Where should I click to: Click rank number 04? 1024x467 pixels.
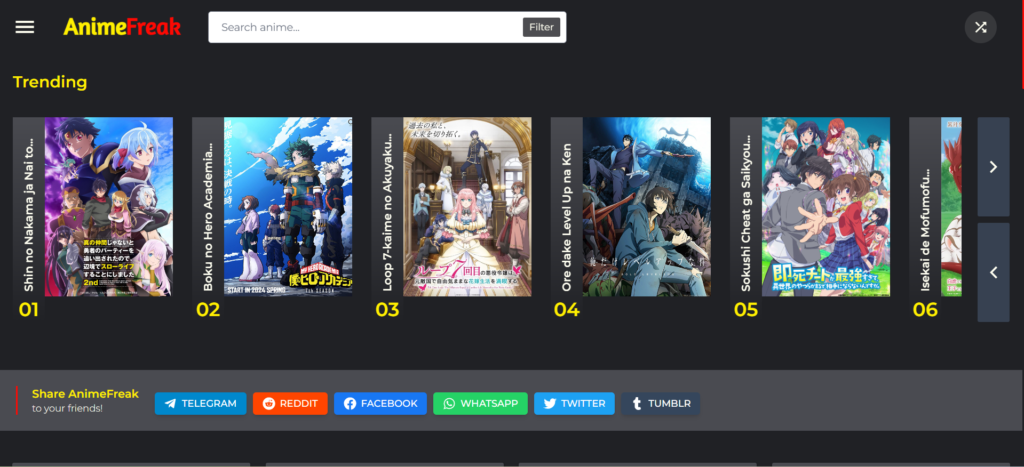[566, 310]
